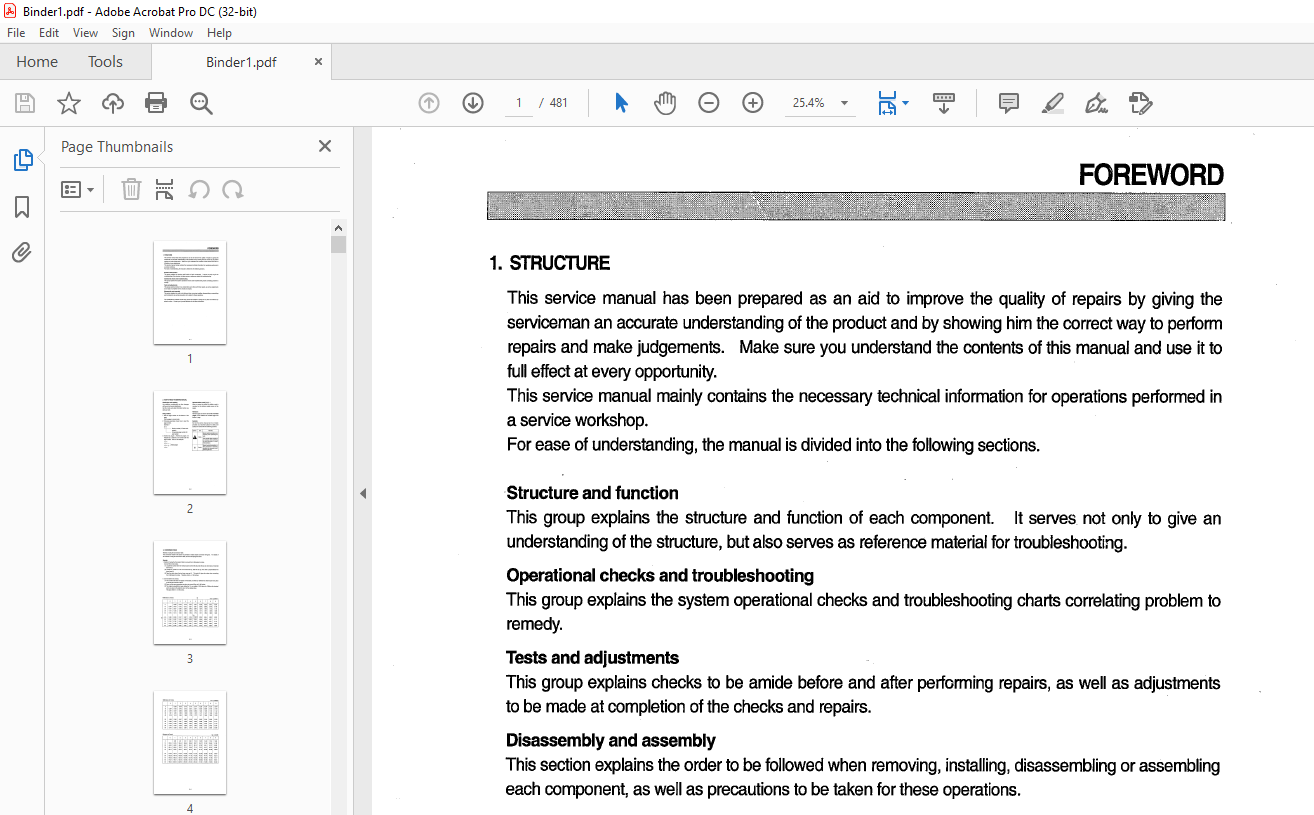Upload the file to cloud storage
Screen dimensions: 1314x815
click(113, 103)
